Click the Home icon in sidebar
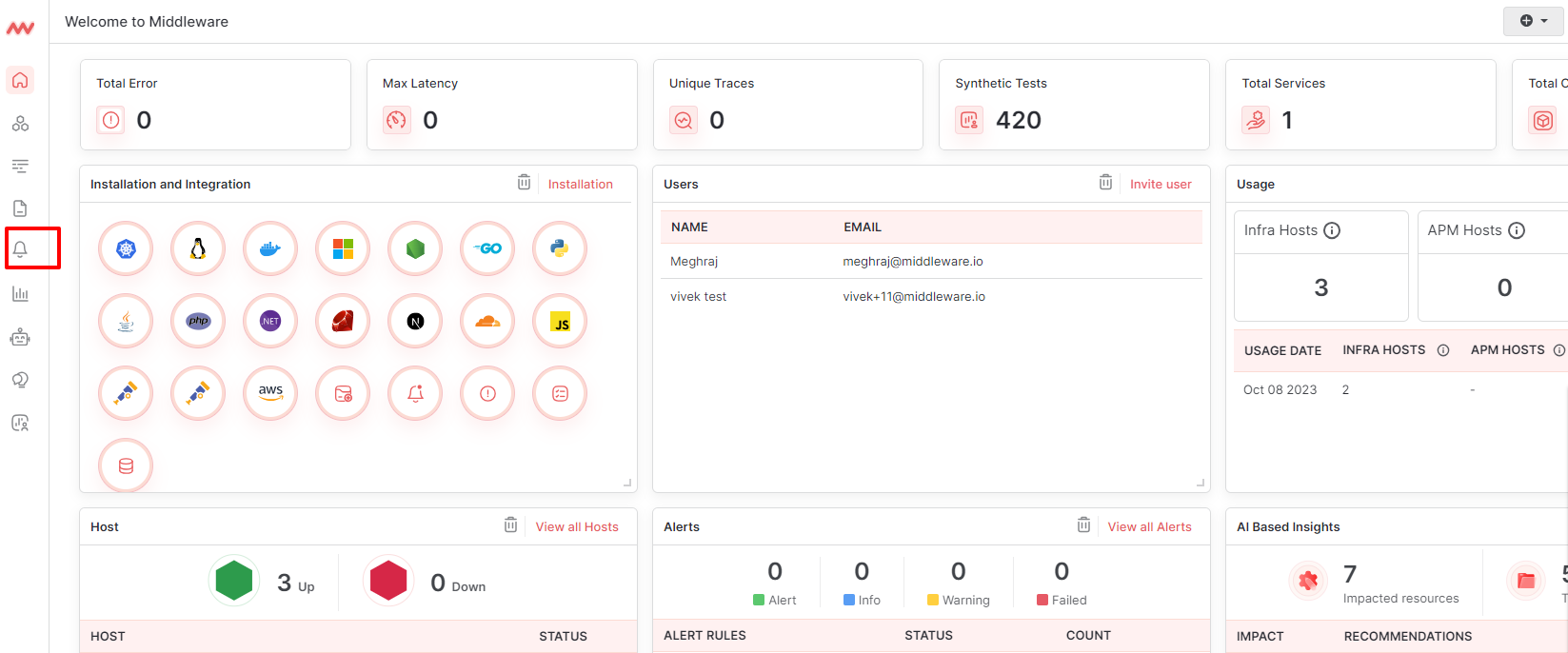 coord(20,80)
